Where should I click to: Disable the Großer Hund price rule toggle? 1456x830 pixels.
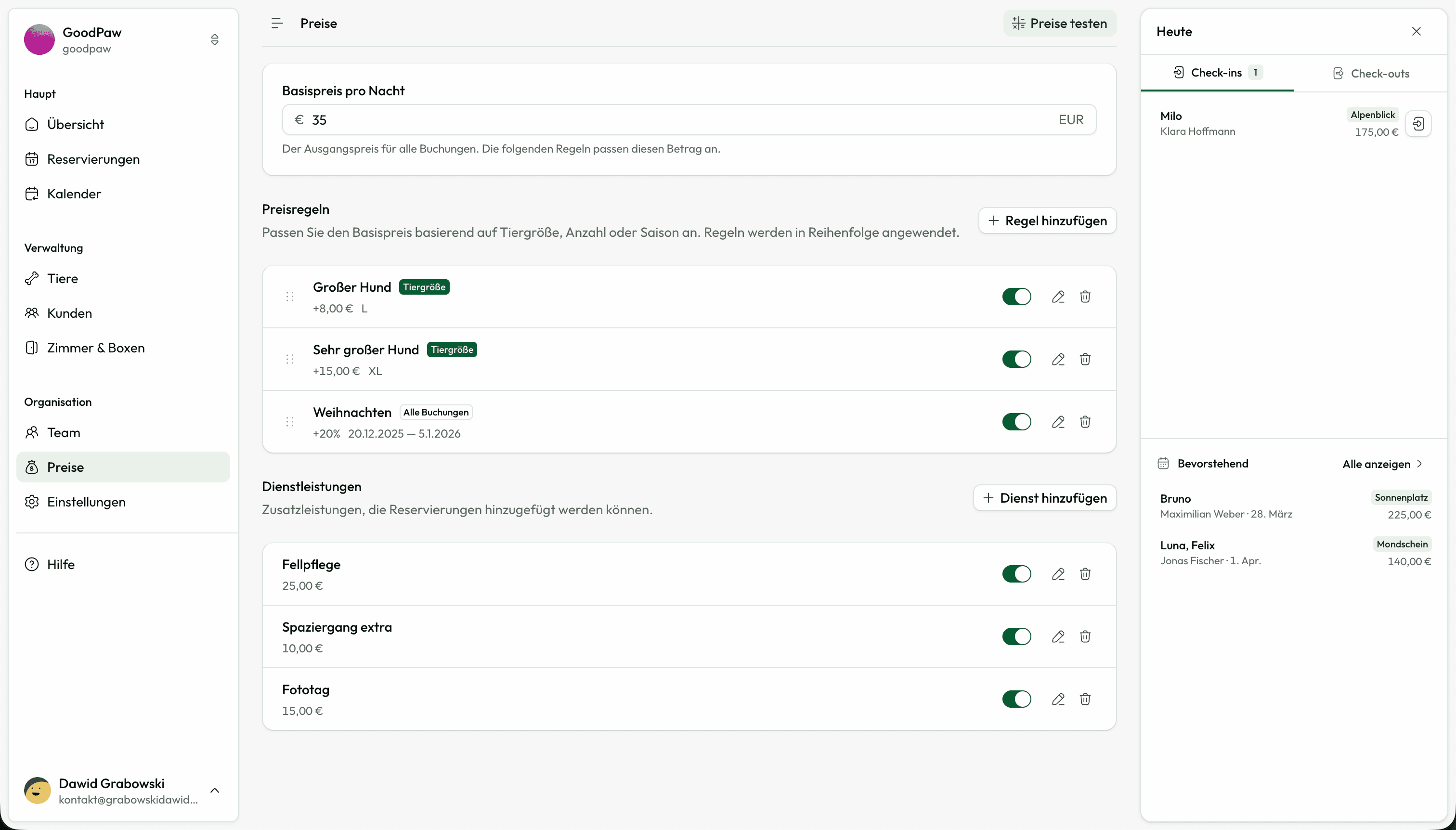(x=1016, y=297)
